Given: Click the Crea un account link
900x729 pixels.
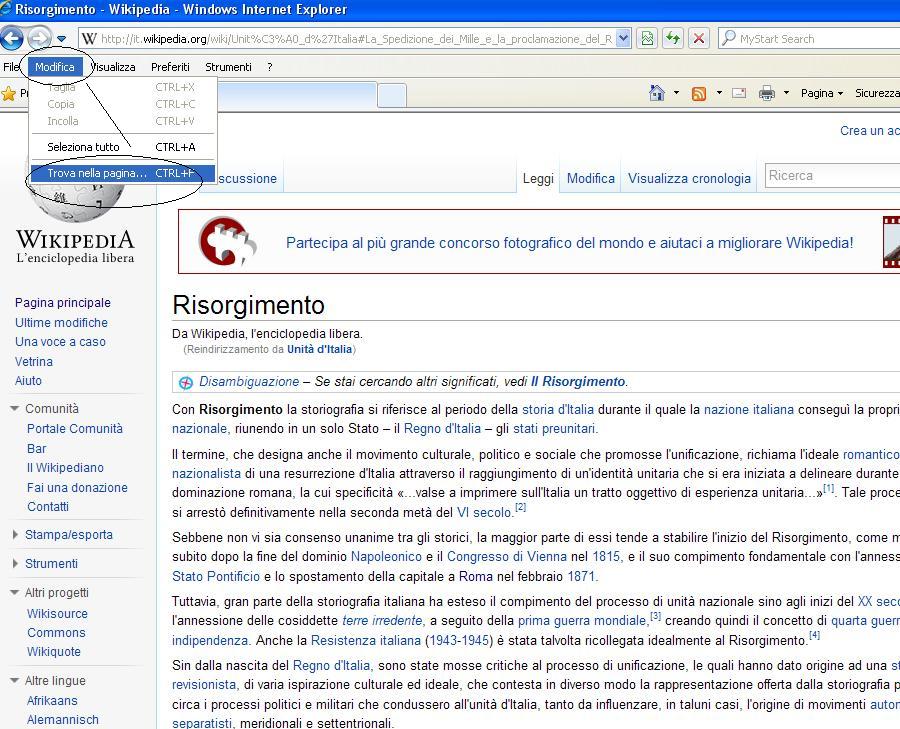Looking at the screenshot, I should (870, 131).
